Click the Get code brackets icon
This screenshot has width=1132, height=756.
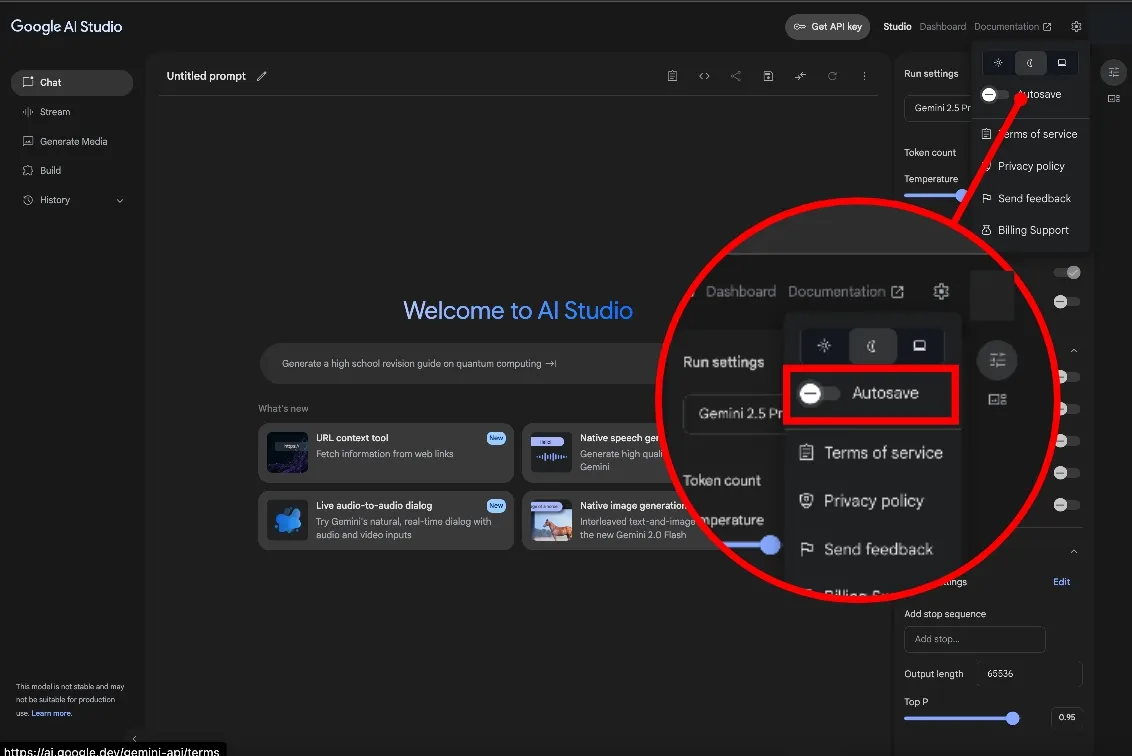(x=704, y=76)
